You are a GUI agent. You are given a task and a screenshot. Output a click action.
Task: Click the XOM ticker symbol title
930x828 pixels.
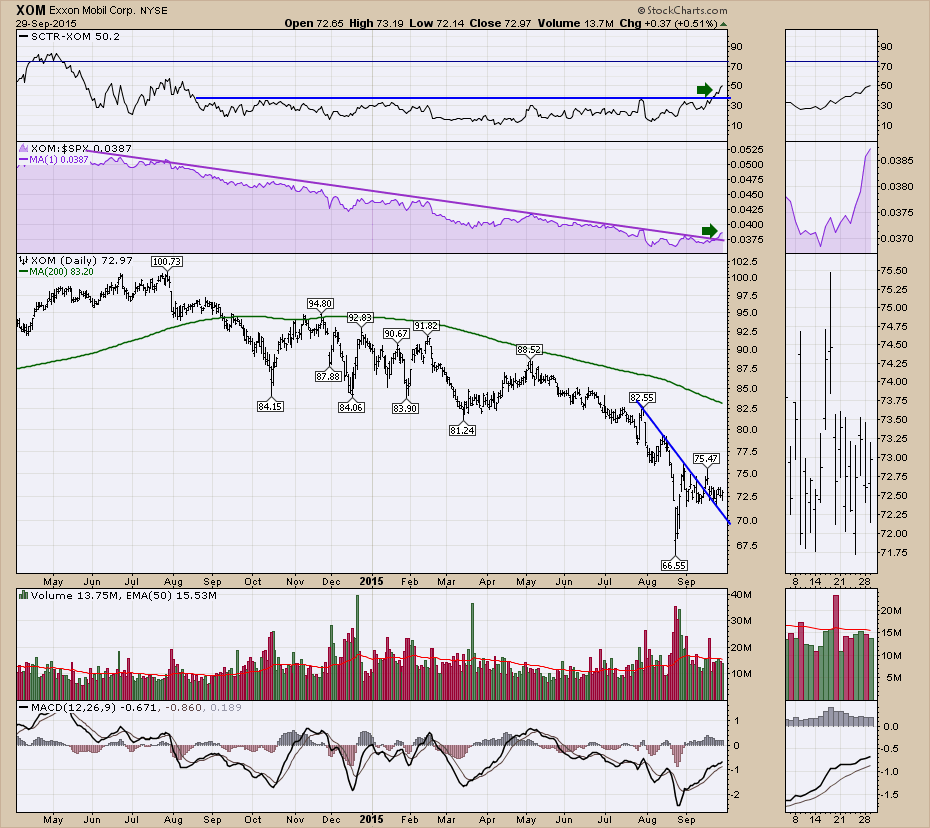pyautogui.click(x=30, y=10)
